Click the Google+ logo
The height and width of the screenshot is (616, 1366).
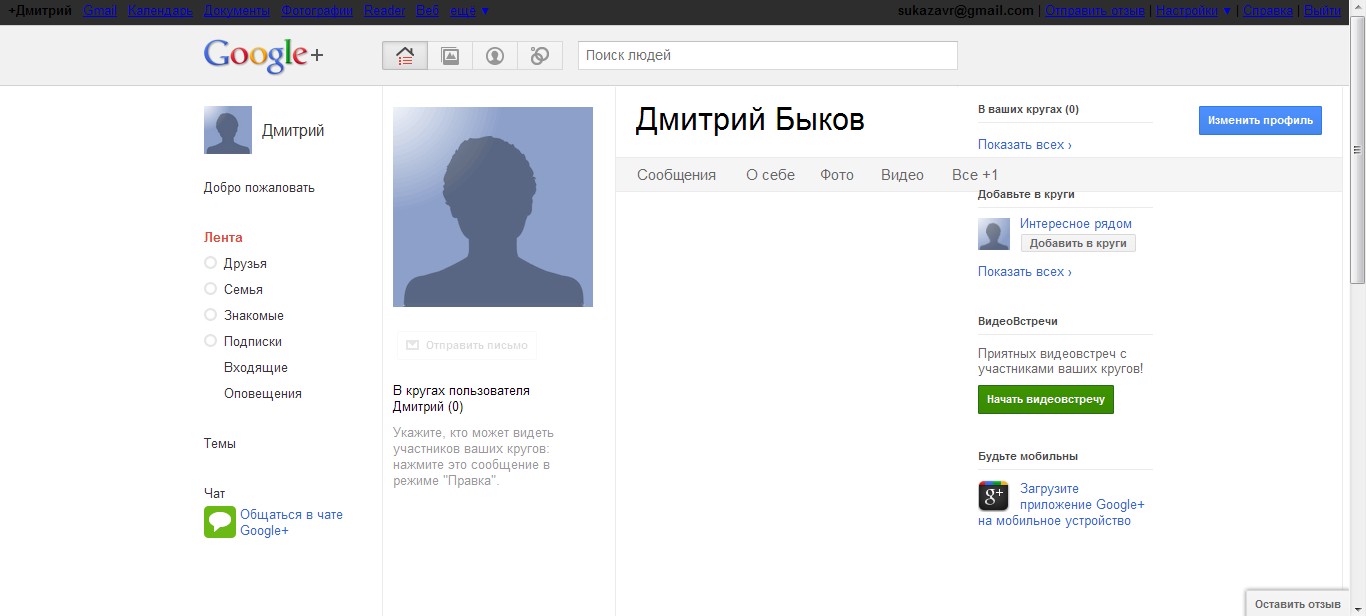(x=264, y=56)
